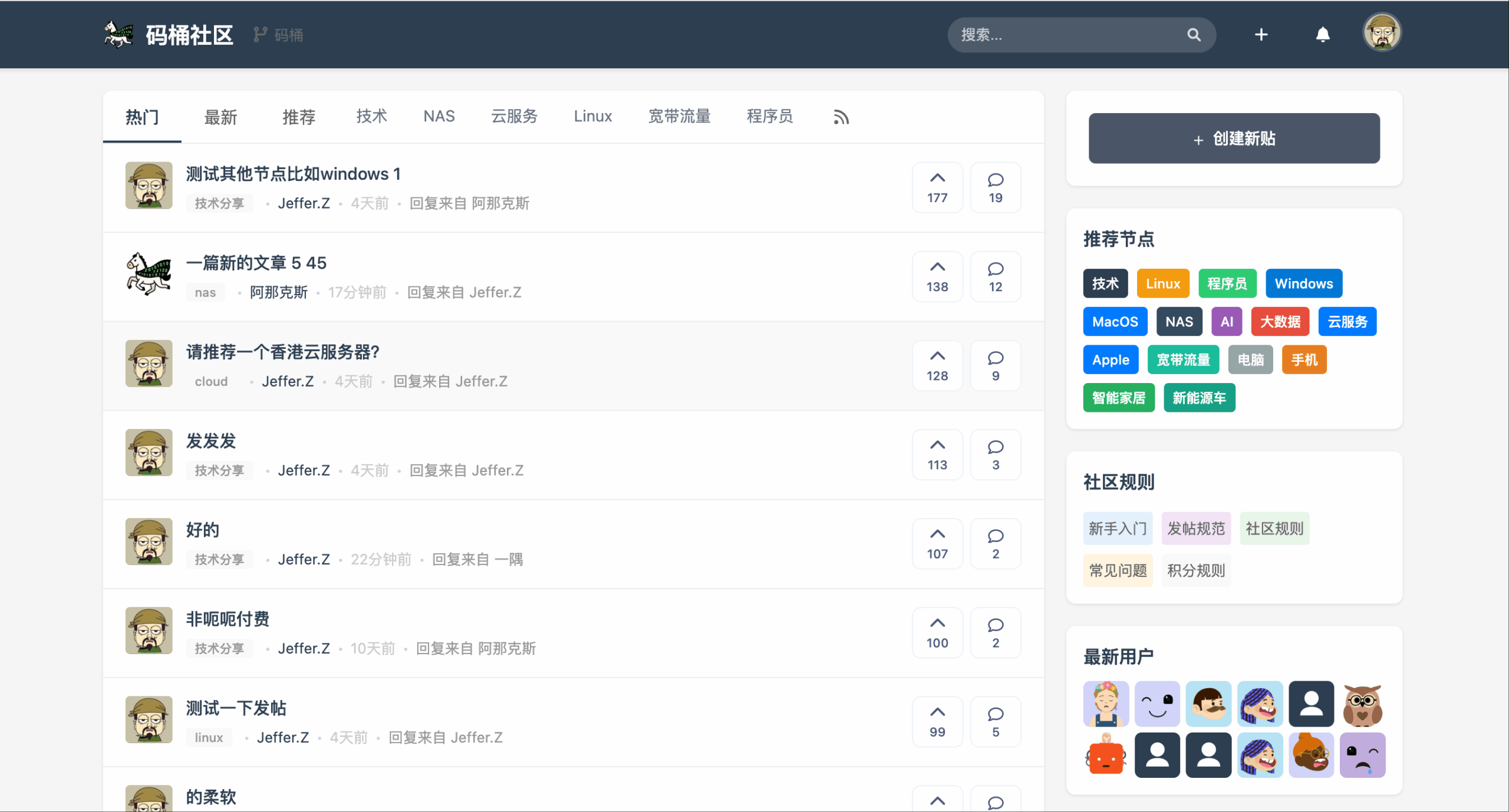The height and width of the screenshot is (812, 1509).
Task: Select the Apple node tag
Action: tap(1111, 359)
